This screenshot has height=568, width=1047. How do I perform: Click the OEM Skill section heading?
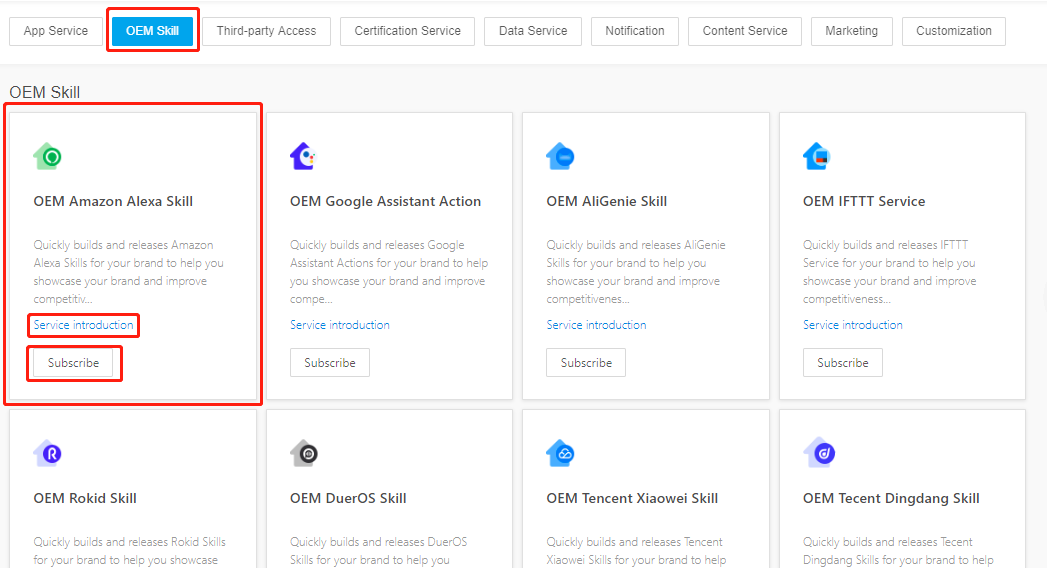[x=45, y=92]
